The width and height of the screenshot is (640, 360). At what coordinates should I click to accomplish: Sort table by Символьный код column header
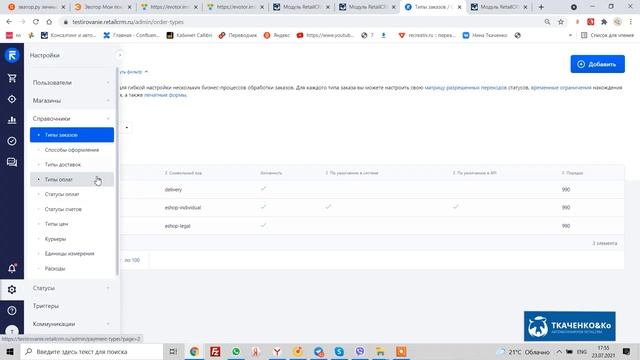[183, 173]
